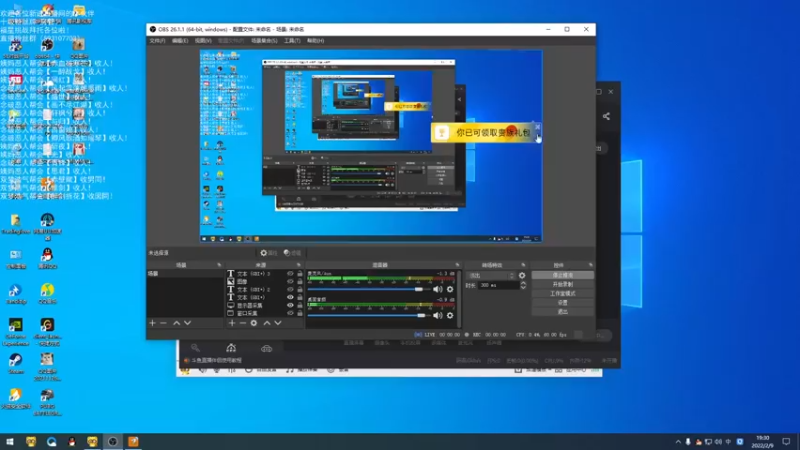The image size is (800, 450).
Task: Hide the 显示器采集 source
Action: pos(290,305)
